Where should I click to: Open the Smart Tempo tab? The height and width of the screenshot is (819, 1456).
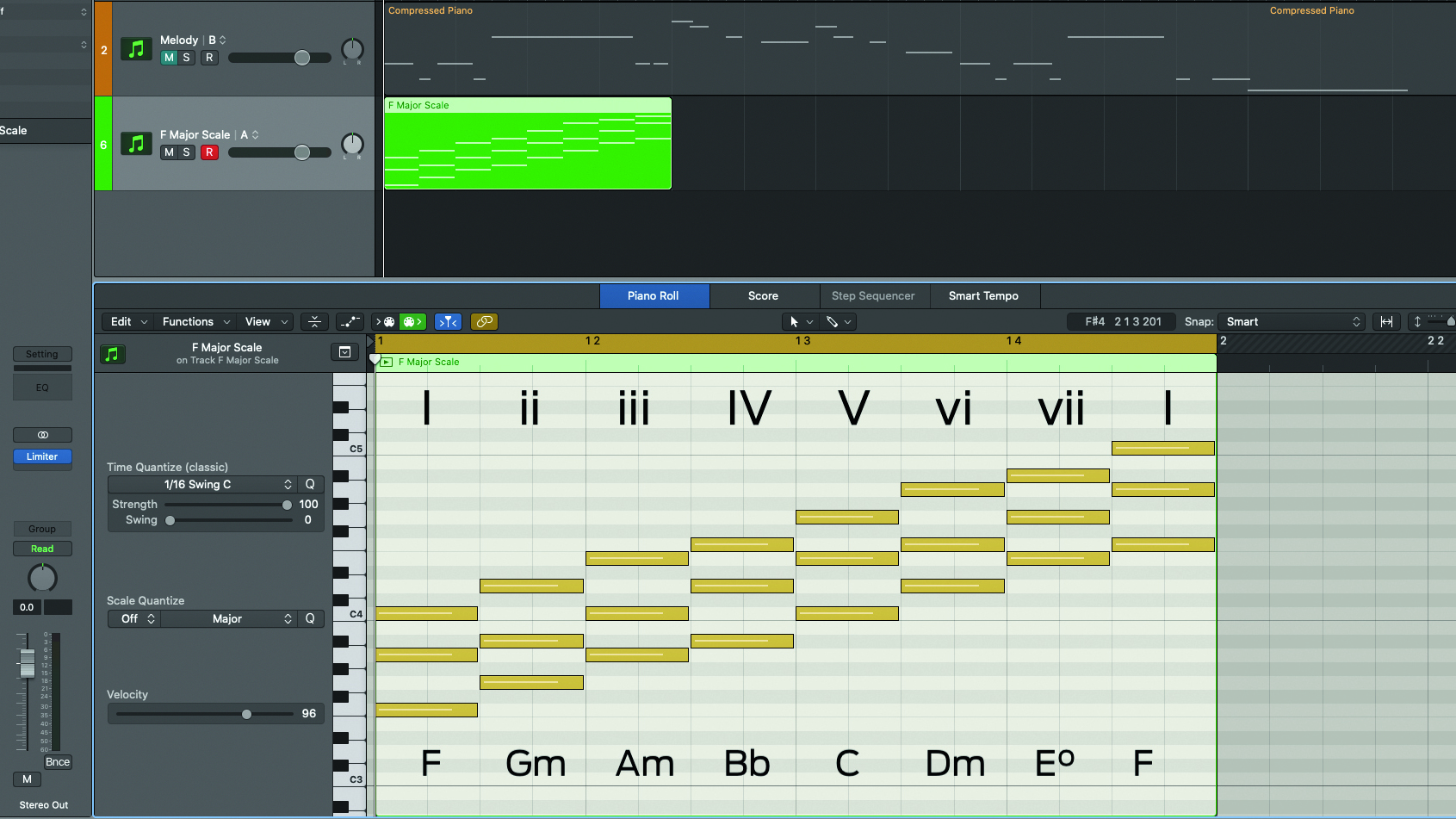point(983,295)
